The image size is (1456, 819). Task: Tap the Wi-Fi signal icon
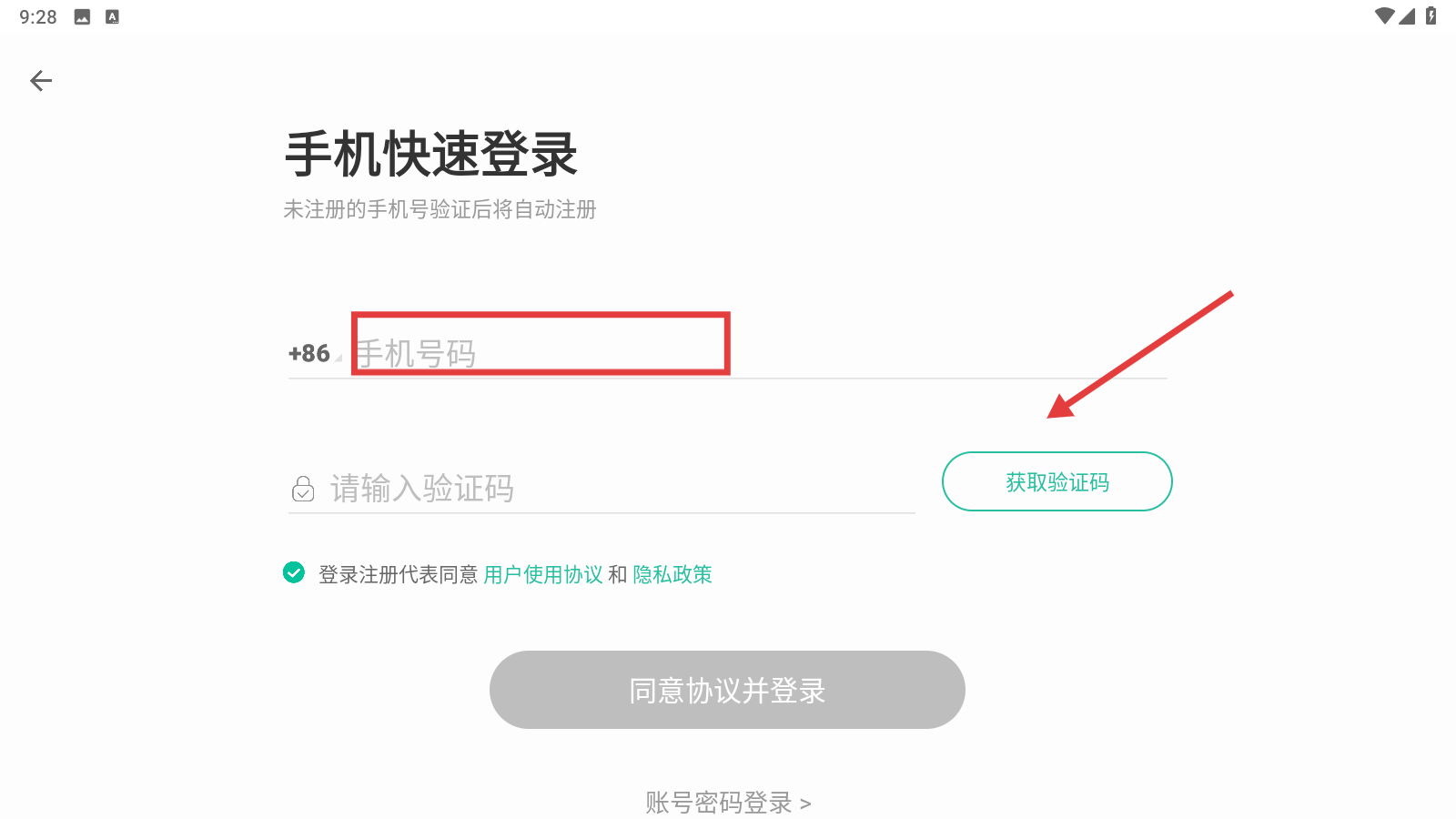pyautogui.click(x=1384, y=15)
